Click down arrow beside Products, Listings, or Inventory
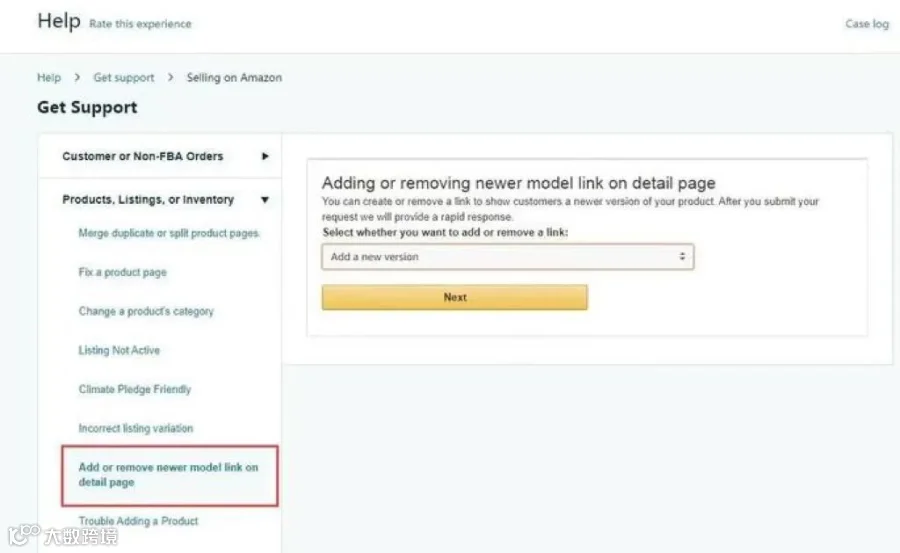Image resolution: width=900 pixels, height=553 pixels. coord(265,200)
